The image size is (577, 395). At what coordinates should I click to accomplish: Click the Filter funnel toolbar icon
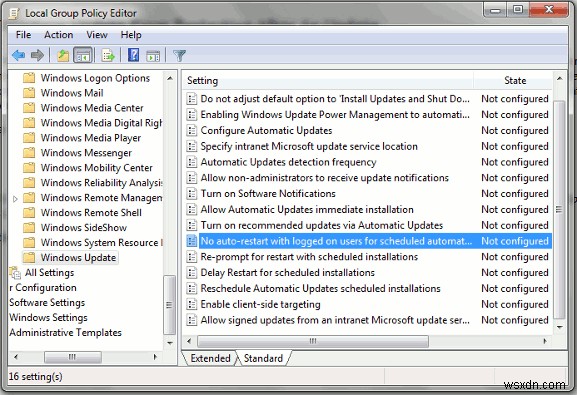(180, 56)
